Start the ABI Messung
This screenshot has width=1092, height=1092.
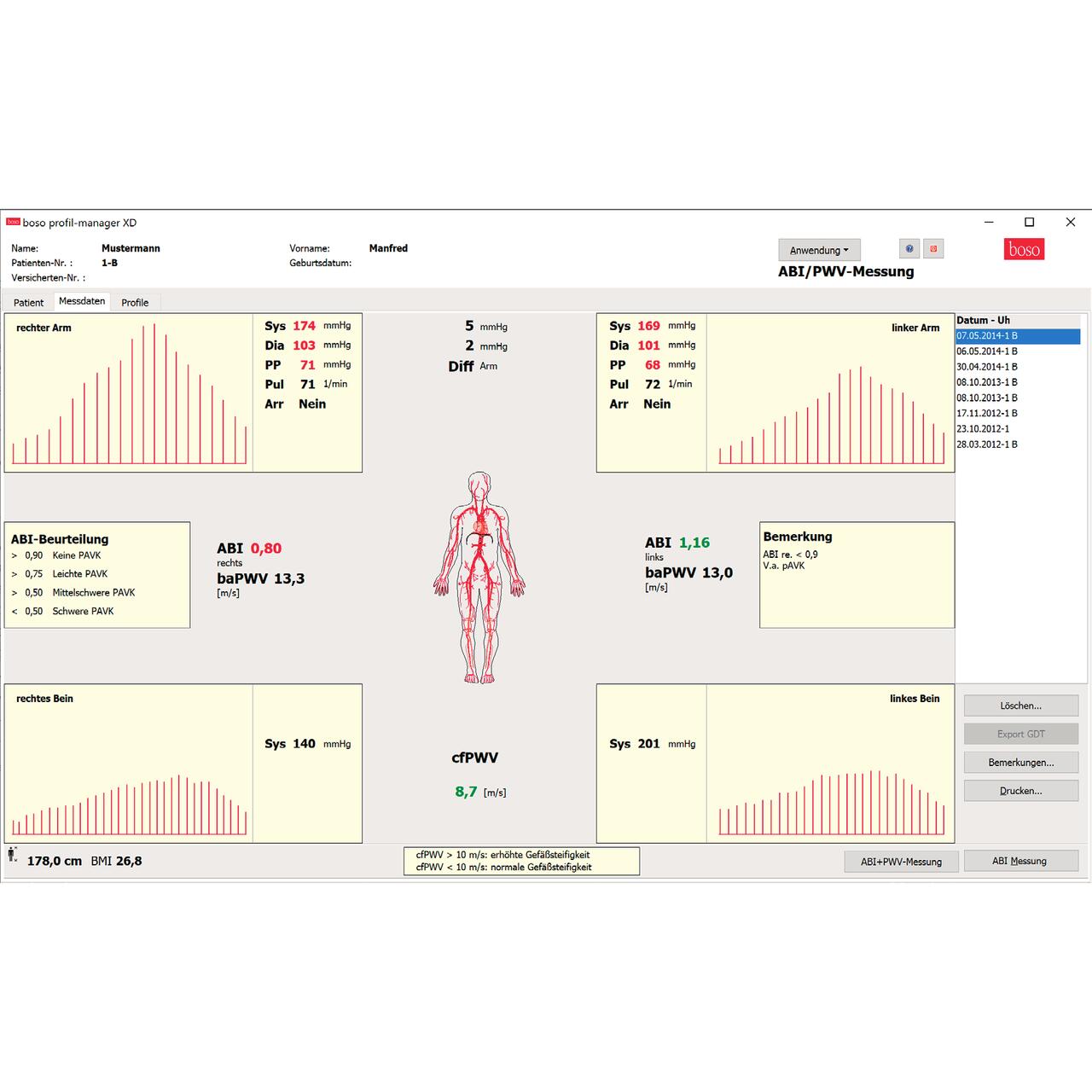[1019, 861]
